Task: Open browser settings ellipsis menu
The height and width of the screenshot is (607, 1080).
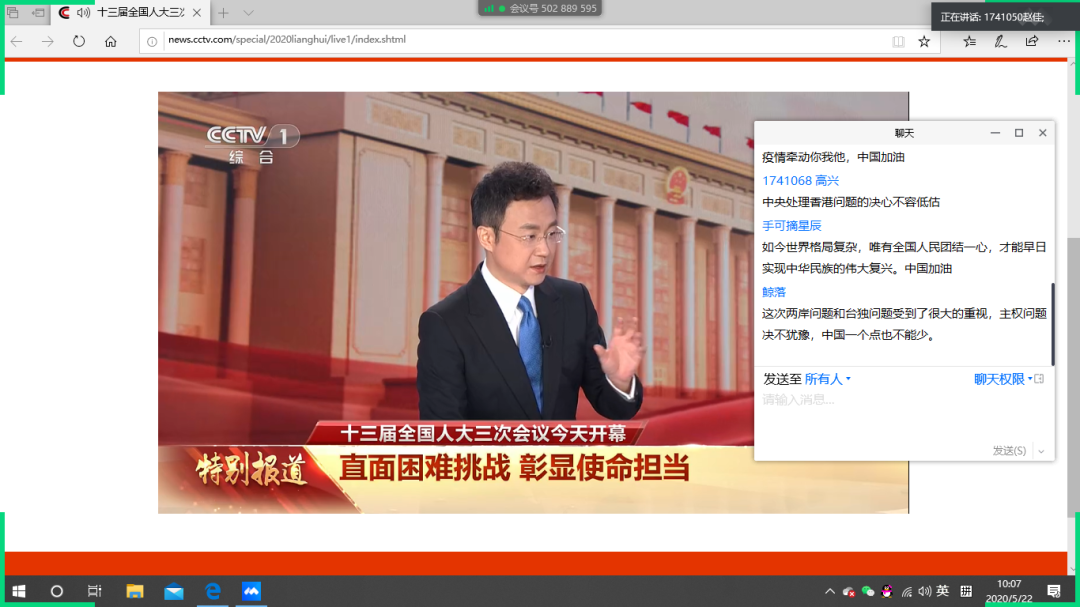Action: [x=1063, y=41]
